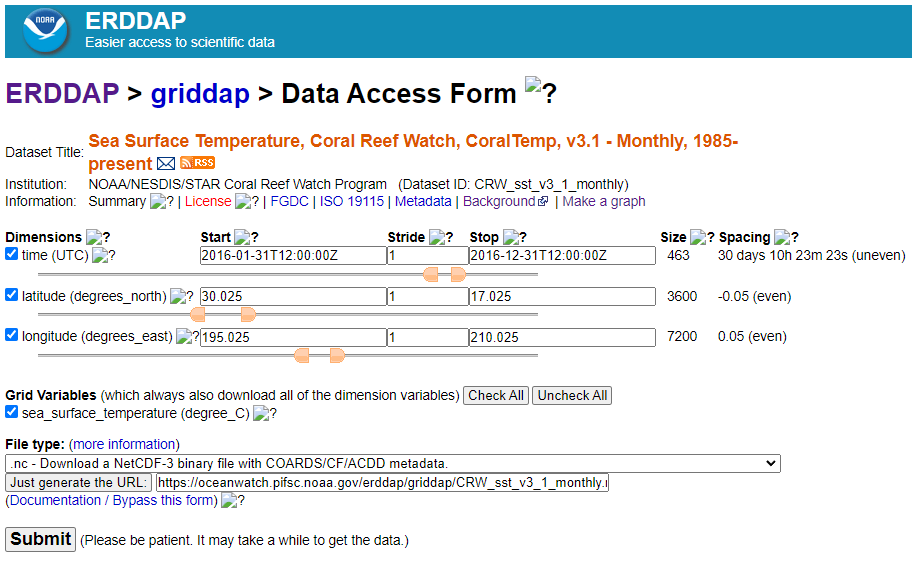The width and height of the screenshot is (912, 563).
Task: Click the latitude Start input field
Action: point(293,297)
